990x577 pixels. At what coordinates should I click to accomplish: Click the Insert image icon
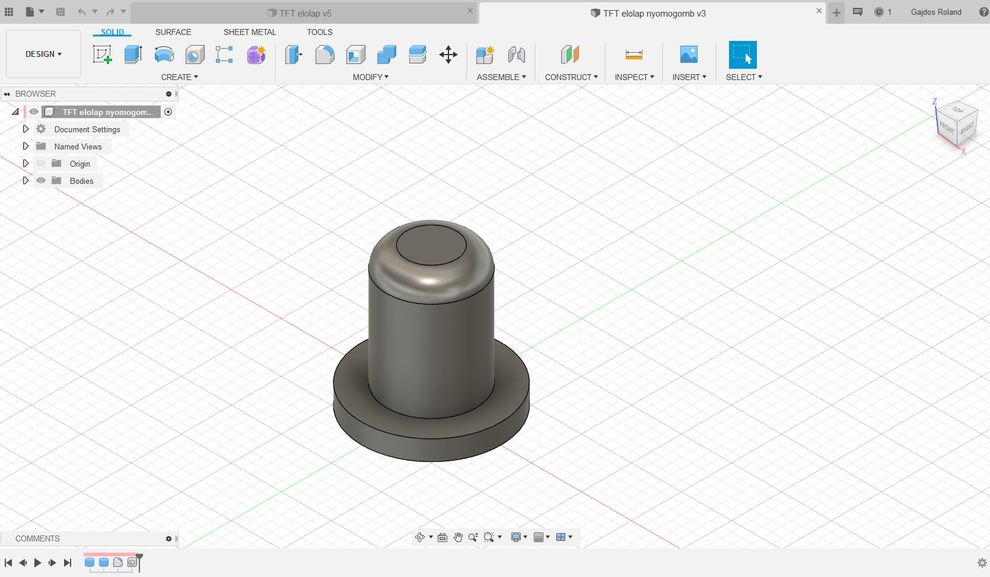coord(688,55)
